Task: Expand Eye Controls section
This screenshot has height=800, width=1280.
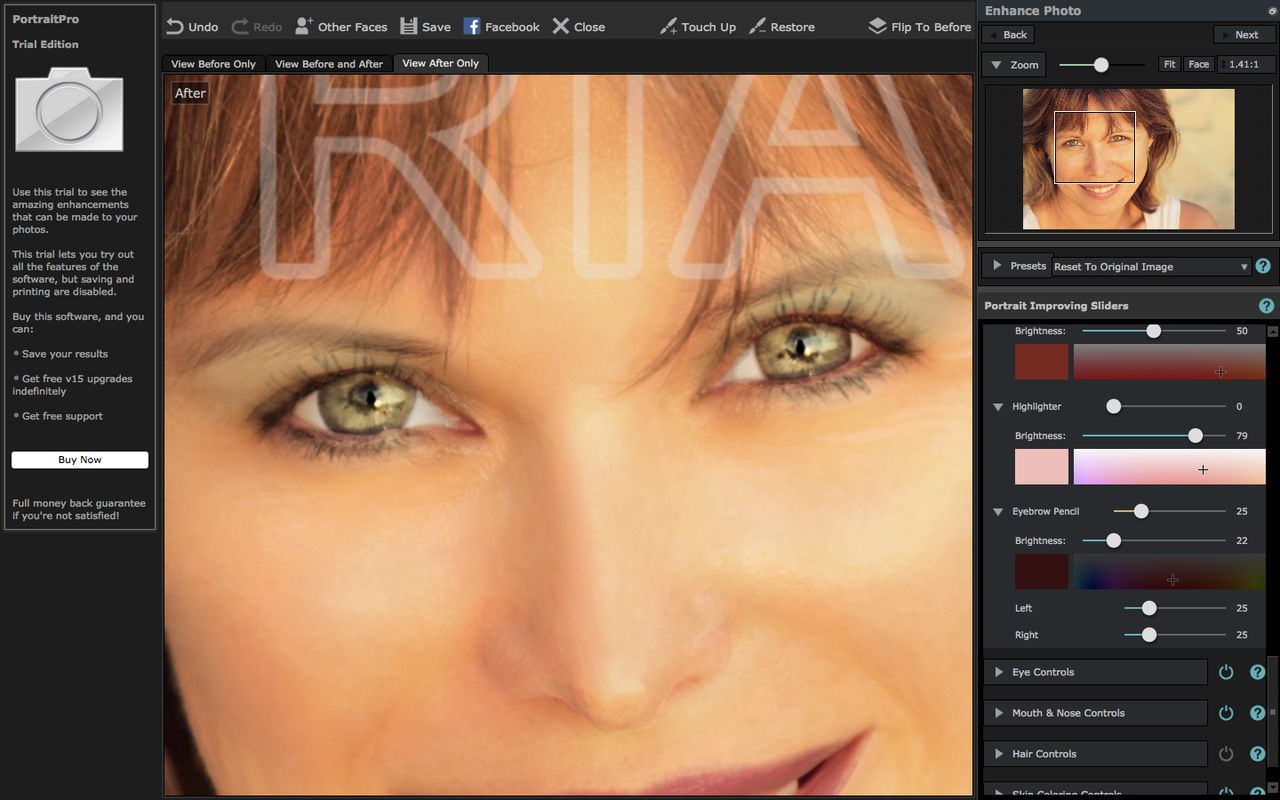Action: click(x=998, y=672)
